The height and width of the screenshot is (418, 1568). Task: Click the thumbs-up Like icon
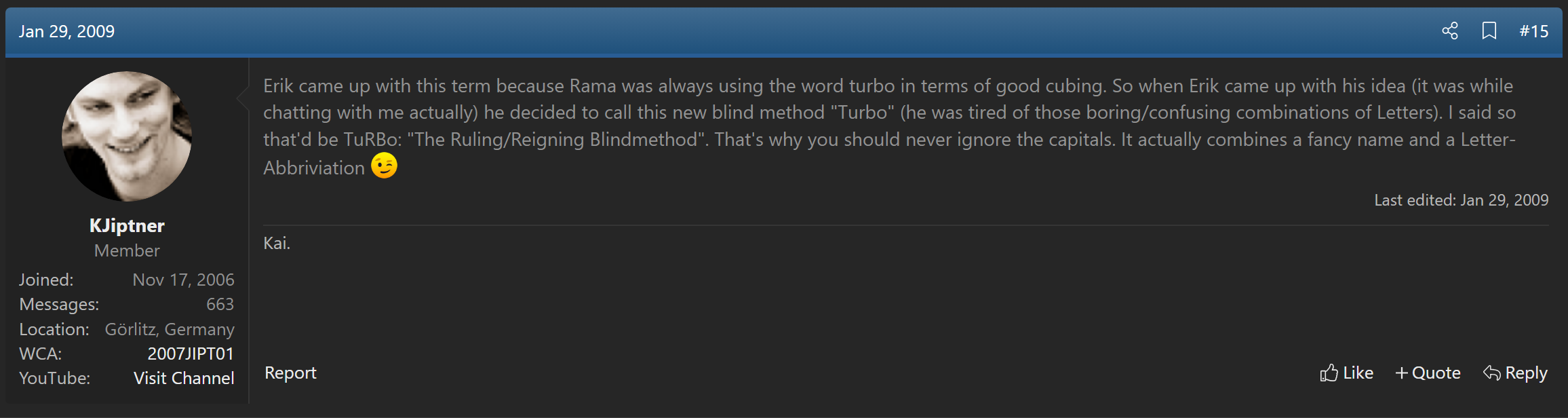[x=1329, y=373]
